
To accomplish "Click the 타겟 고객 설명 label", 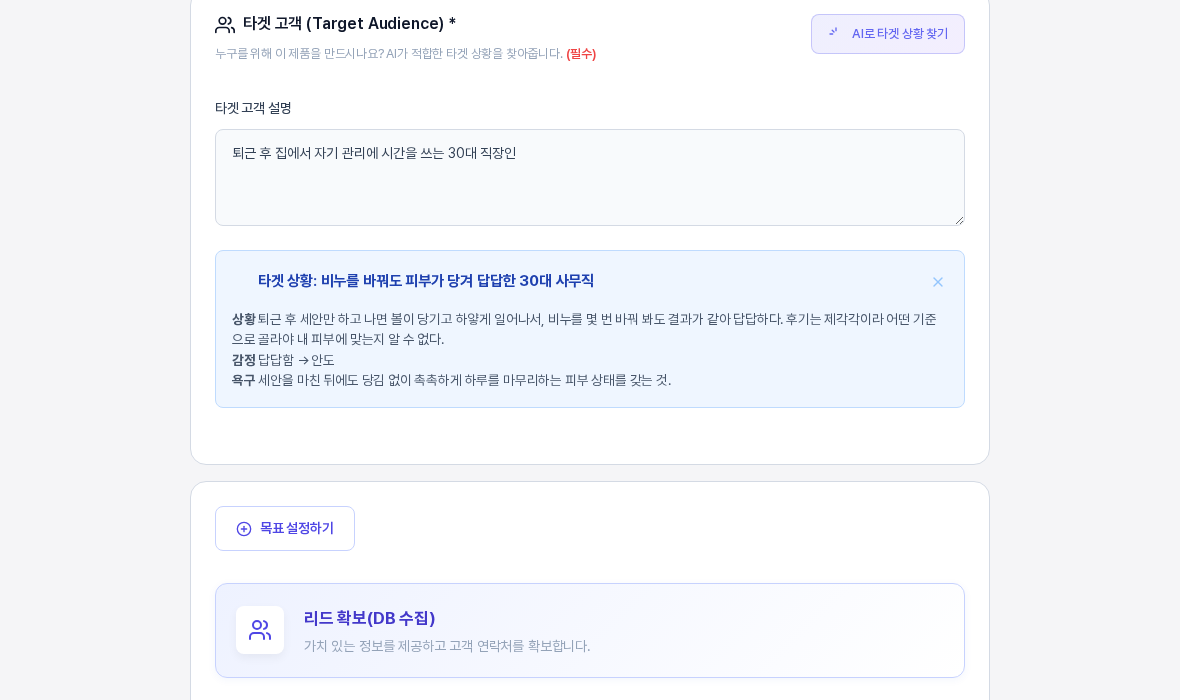I will [253, 108].
